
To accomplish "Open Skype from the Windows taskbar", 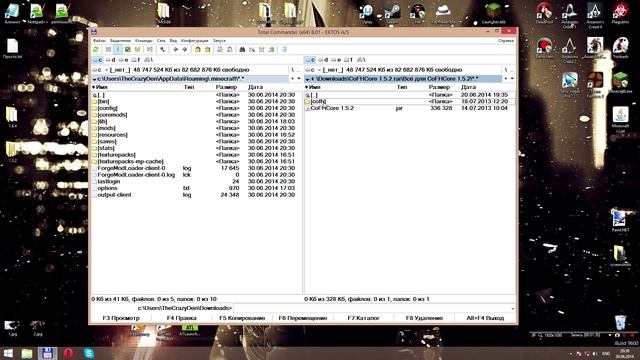I will coord(89,353).
